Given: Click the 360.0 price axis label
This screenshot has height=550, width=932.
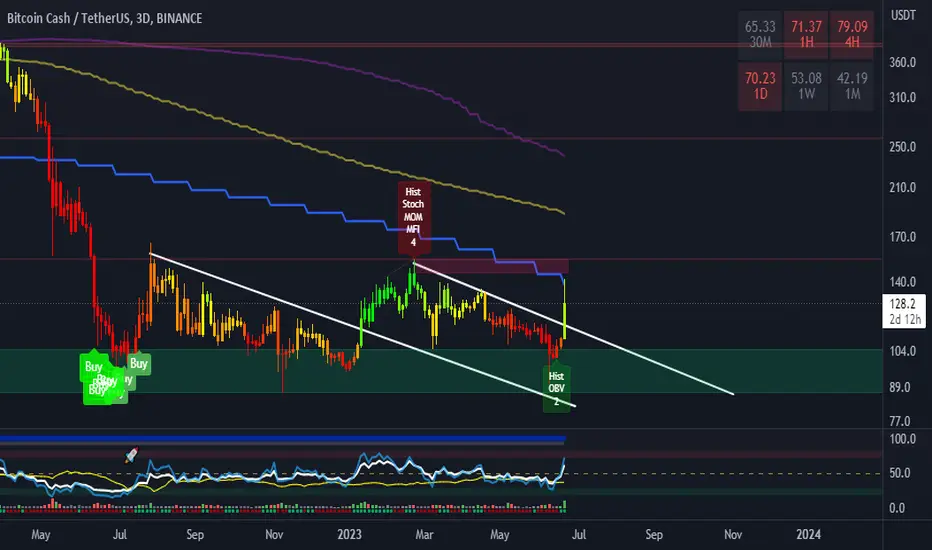Looking at the screenshot, I should click(x=902, y=62).
